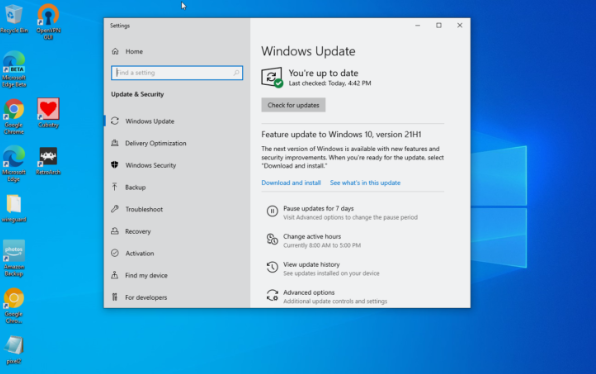The image size is (596, 374).
Task: Click the For developers icon
Action: click(x=114, y=297)
